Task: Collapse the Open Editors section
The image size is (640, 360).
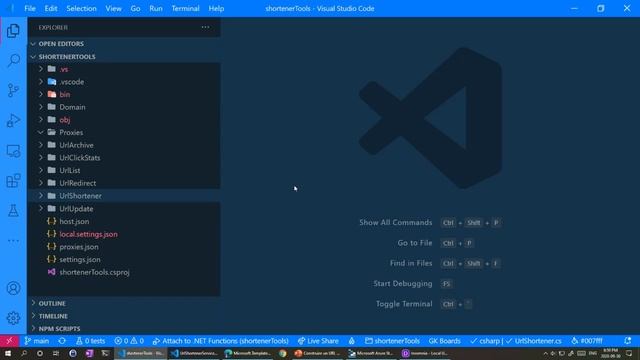Action: (x=124, y=44)
